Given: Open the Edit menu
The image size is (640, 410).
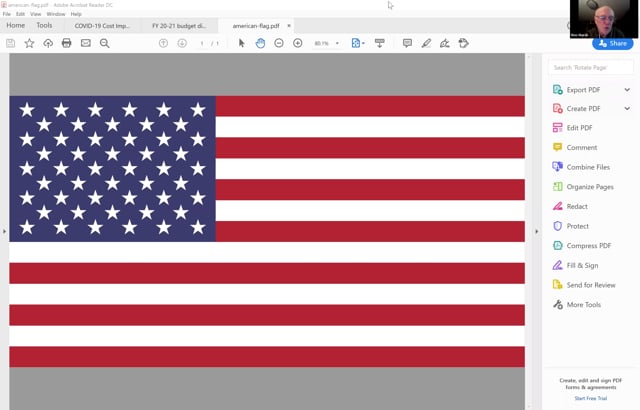Looking at the screenshot, I should 20,14.
